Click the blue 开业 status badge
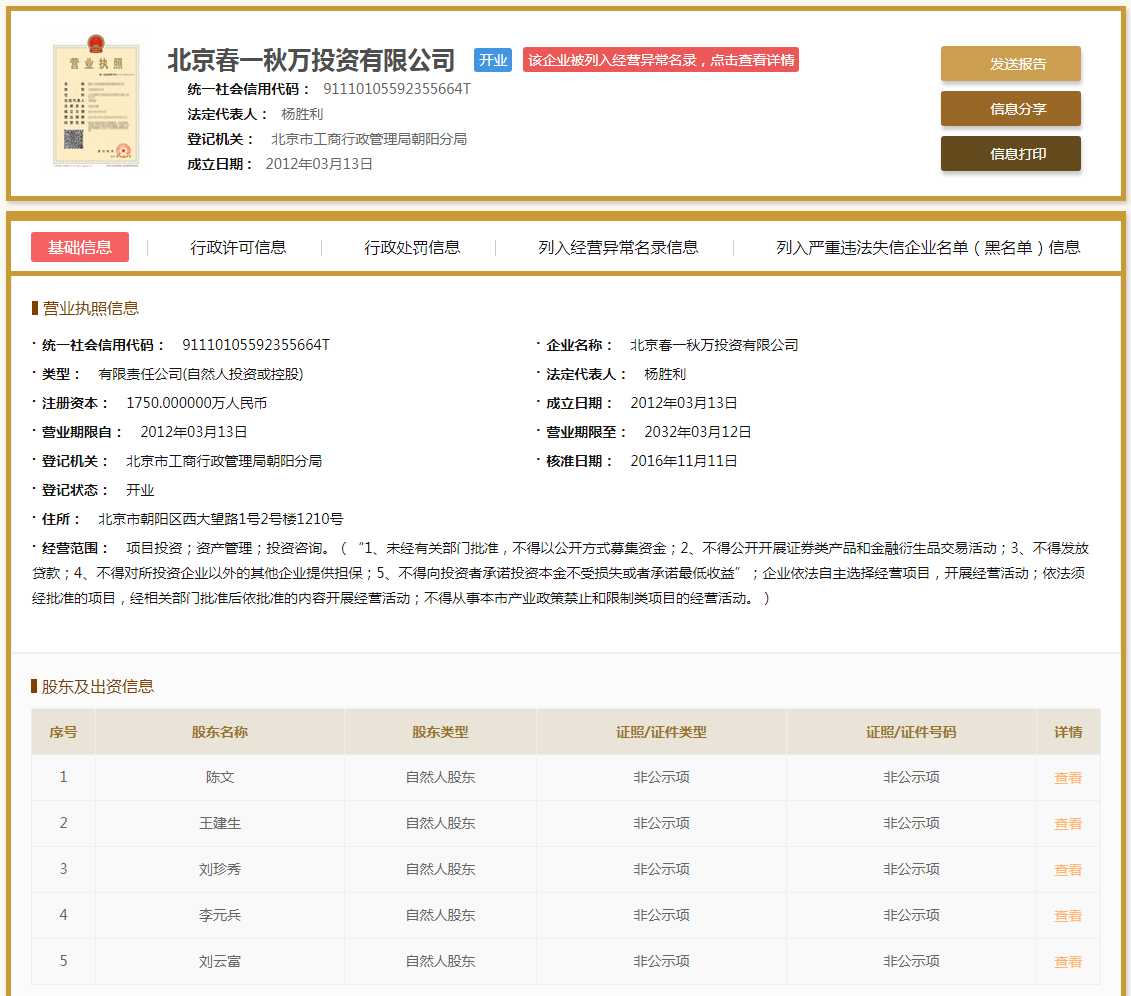Image resolution: width=1131 pixels, height=996 pixels. (x=492, y=60)
